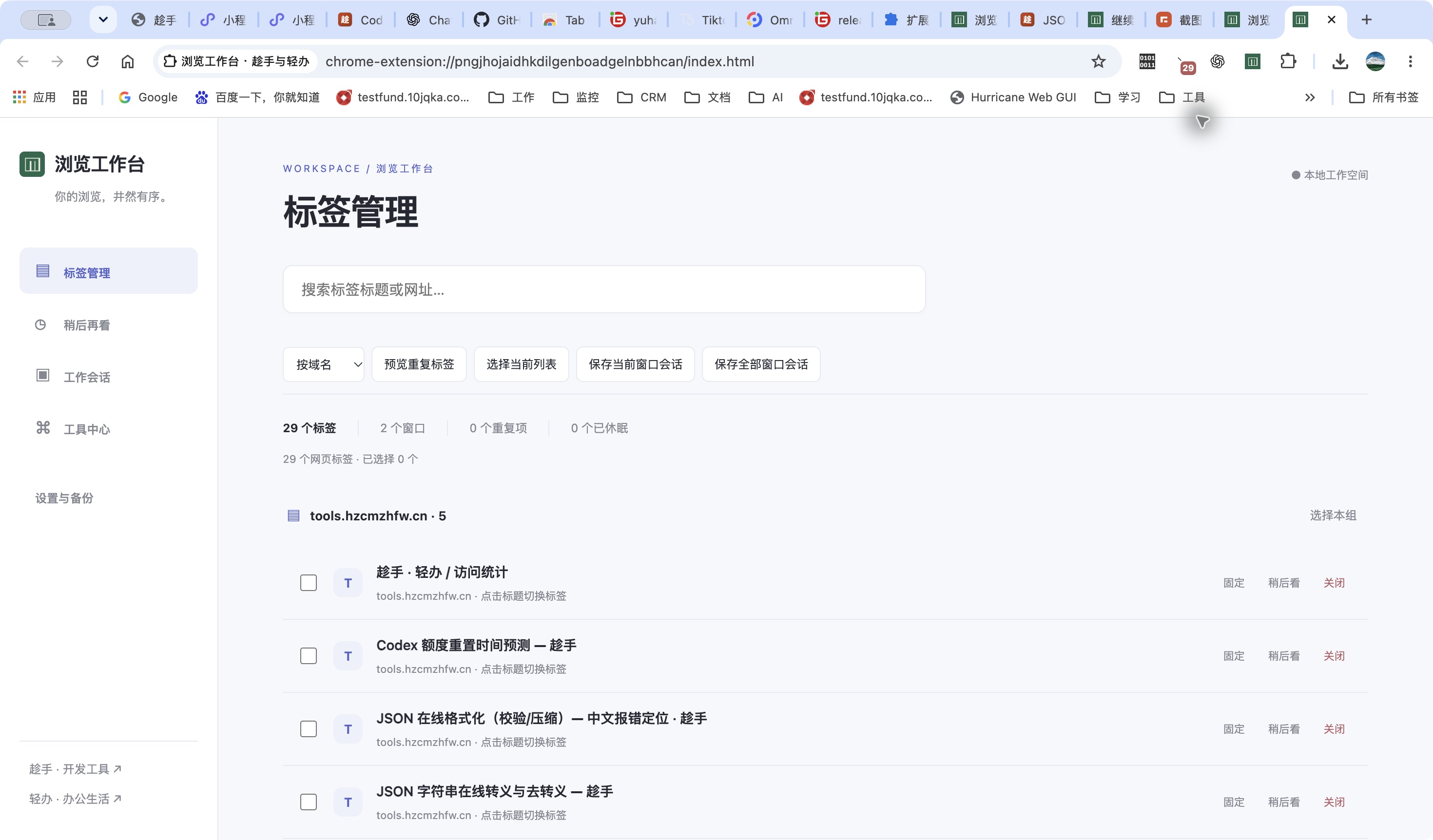Open the AI bookmarks folder

765,97
